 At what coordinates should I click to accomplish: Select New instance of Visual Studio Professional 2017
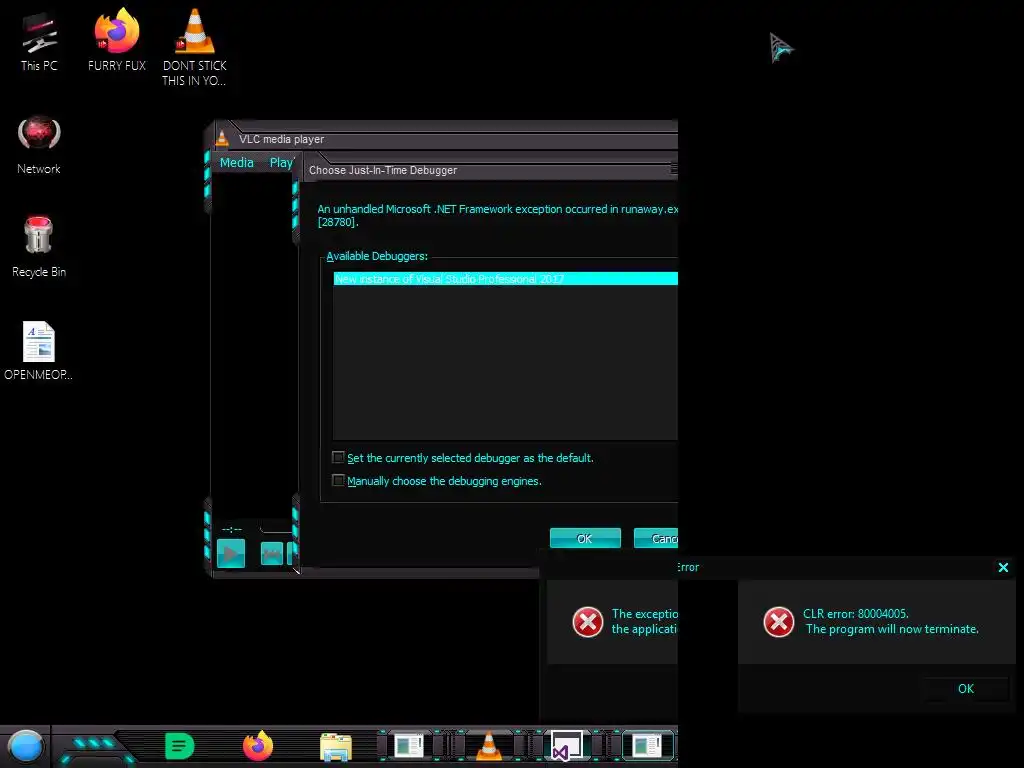(x=505, y=279)
